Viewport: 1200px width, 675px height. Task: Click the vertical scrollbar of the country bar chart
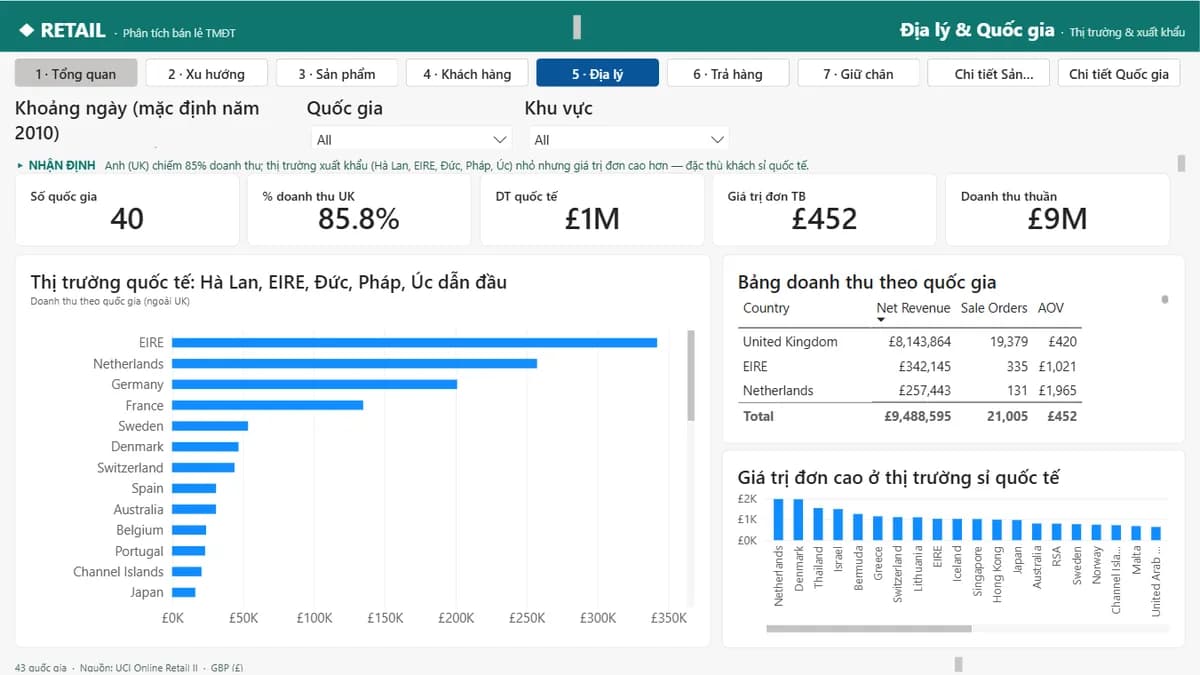[x=691, y=377]
